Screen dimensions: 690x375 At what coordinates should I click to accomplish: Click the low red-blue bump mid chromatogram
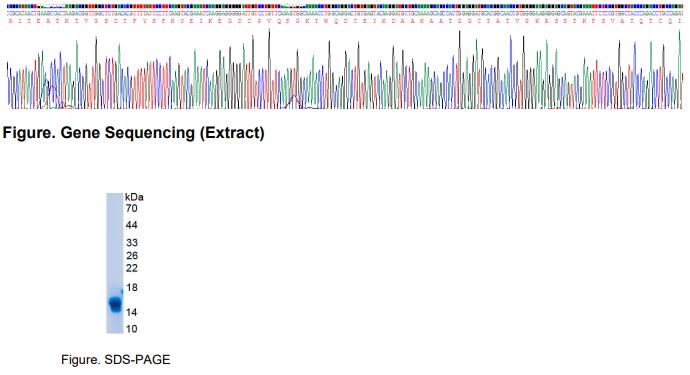tap(294, 102)
